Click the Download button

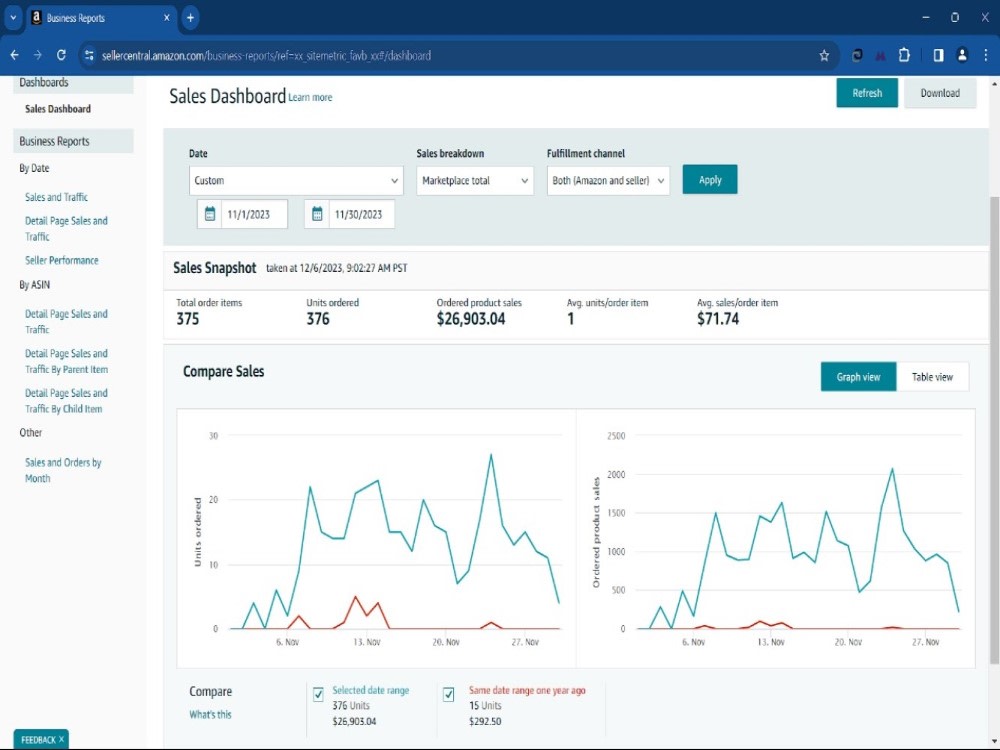pyautogui.click(x=940, y=93)
